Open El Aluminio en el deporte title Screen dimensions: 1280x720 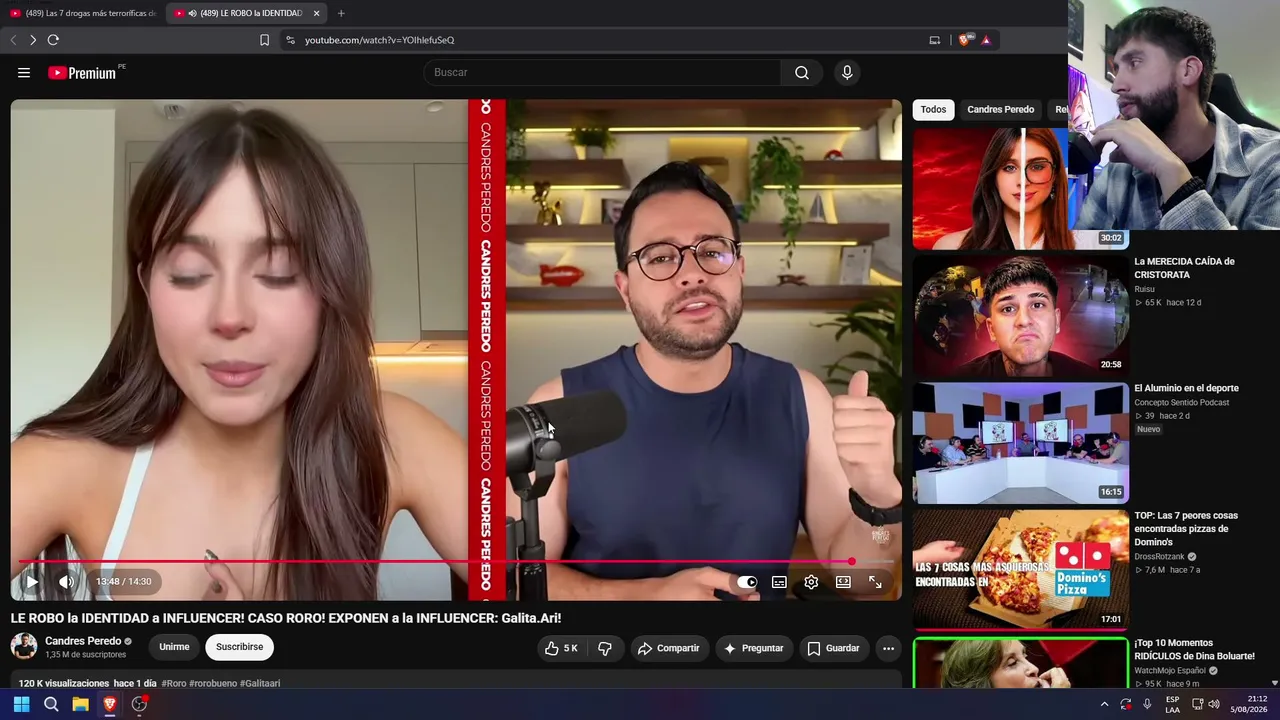(x=1186, y=388)
